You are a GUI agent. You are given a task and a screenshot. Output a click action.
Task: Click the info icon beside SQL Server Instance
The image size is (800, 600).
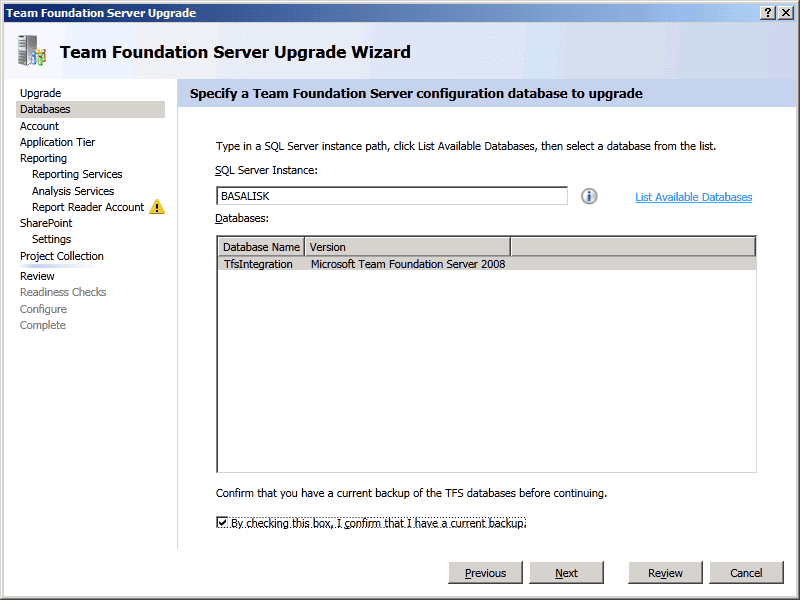(589, 196)
